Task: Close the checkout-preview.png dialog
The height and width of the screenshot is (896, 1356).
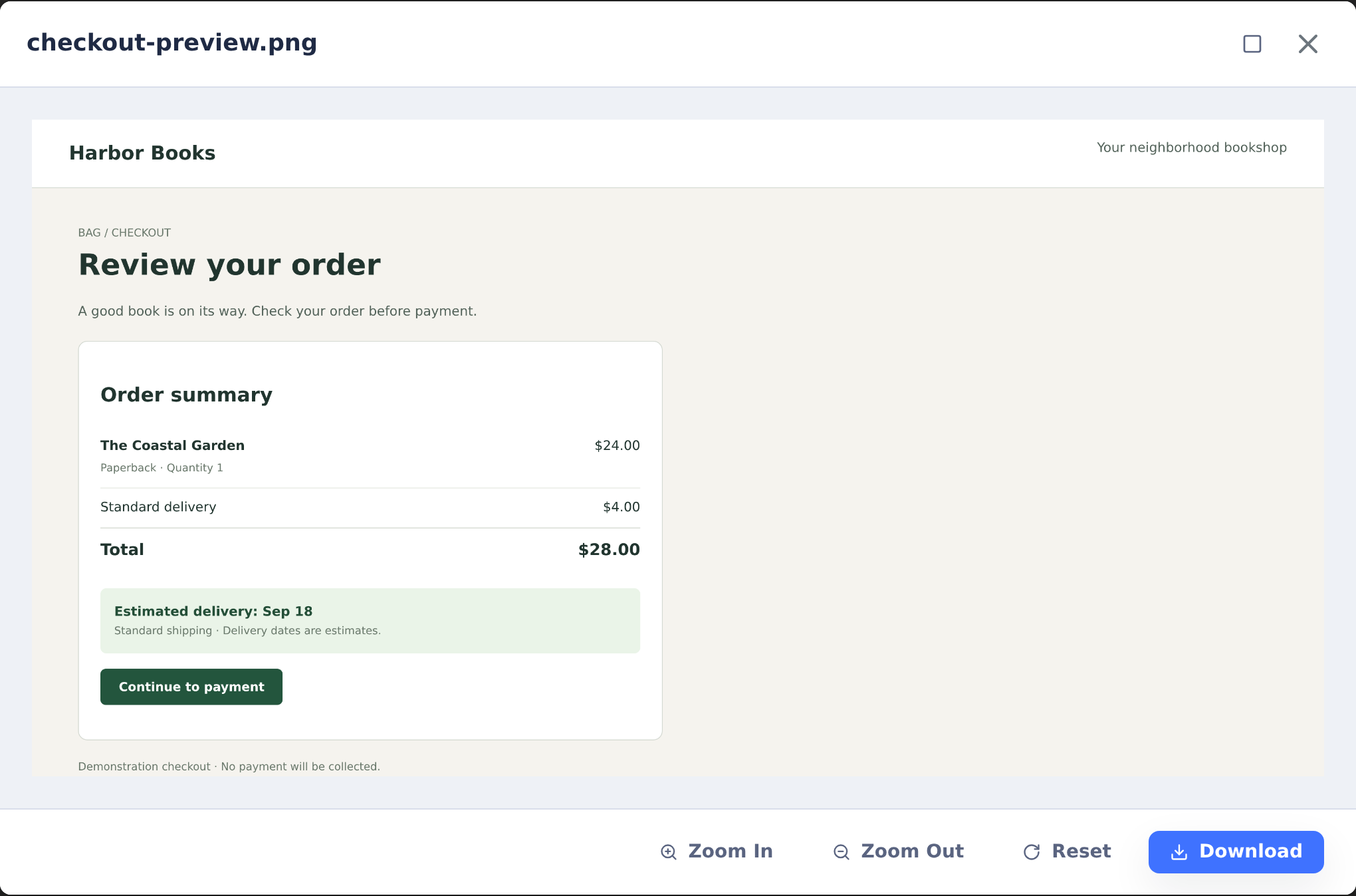Action: pyautogui.click(x=1308, y=44)
